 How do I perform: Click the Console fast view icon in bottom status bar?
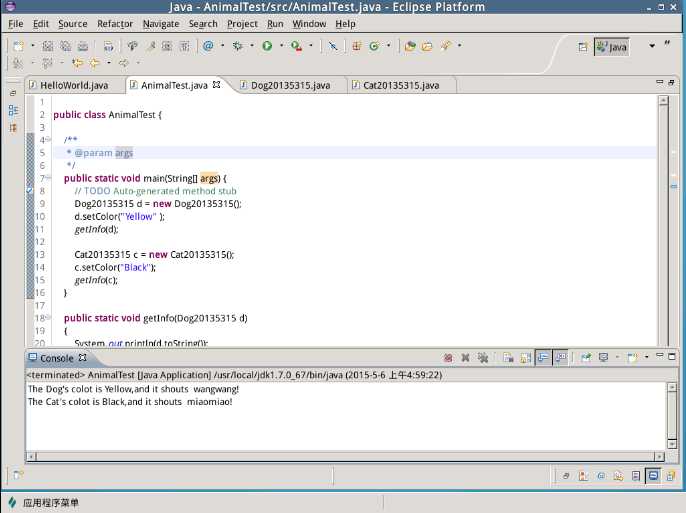pyautogui.click(x=653, y=476)
